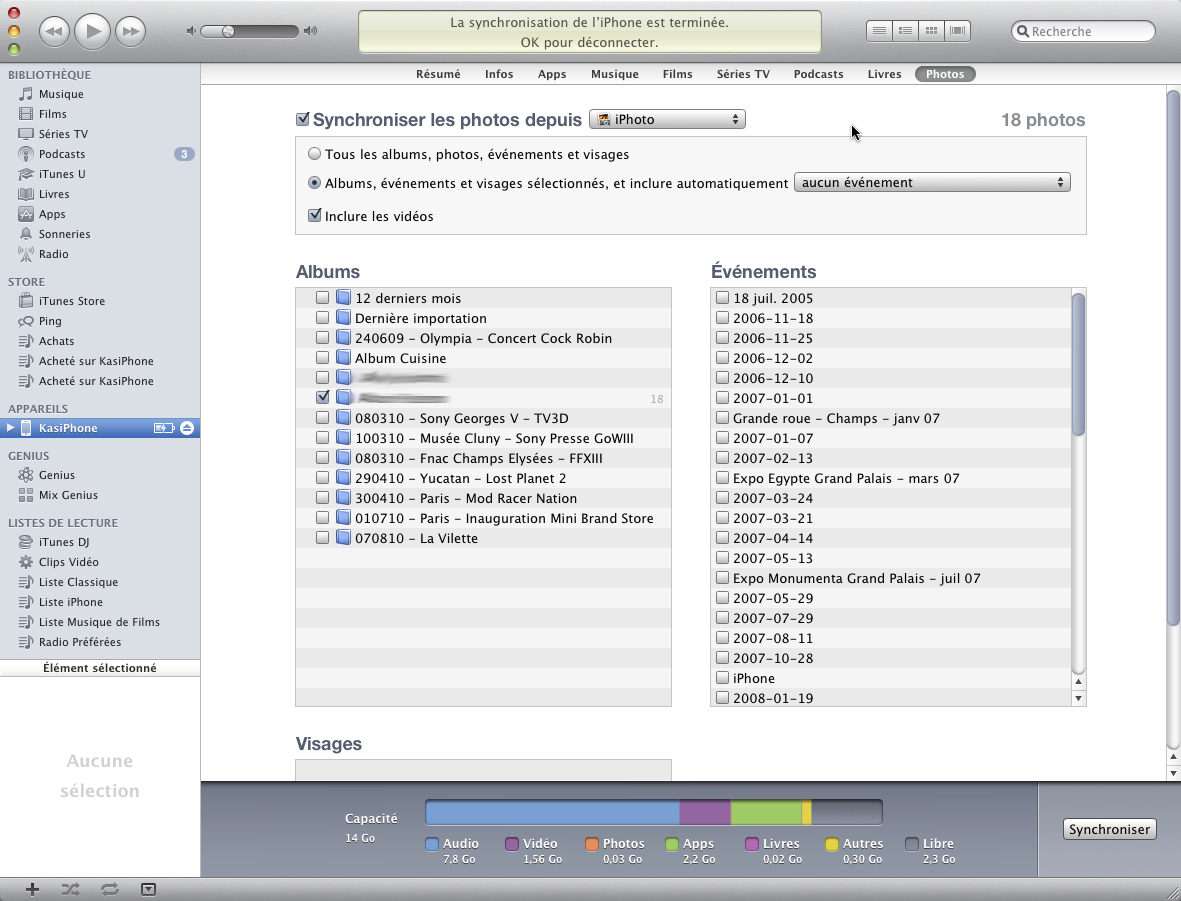Open aucun événement dropdown

click(932, 182)
